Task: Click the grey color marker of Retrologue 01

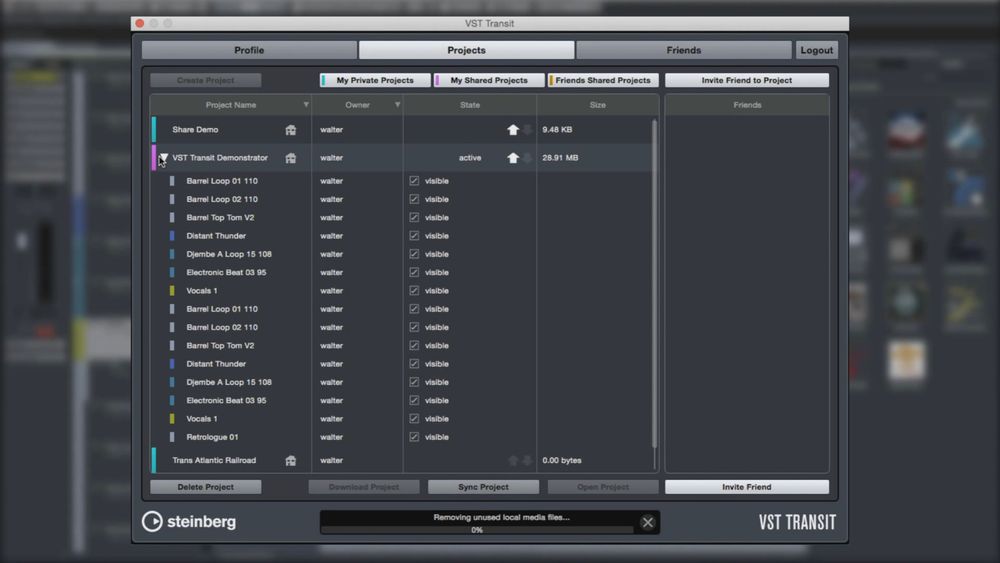Action: pyautogui.click(x=172, y=437)
